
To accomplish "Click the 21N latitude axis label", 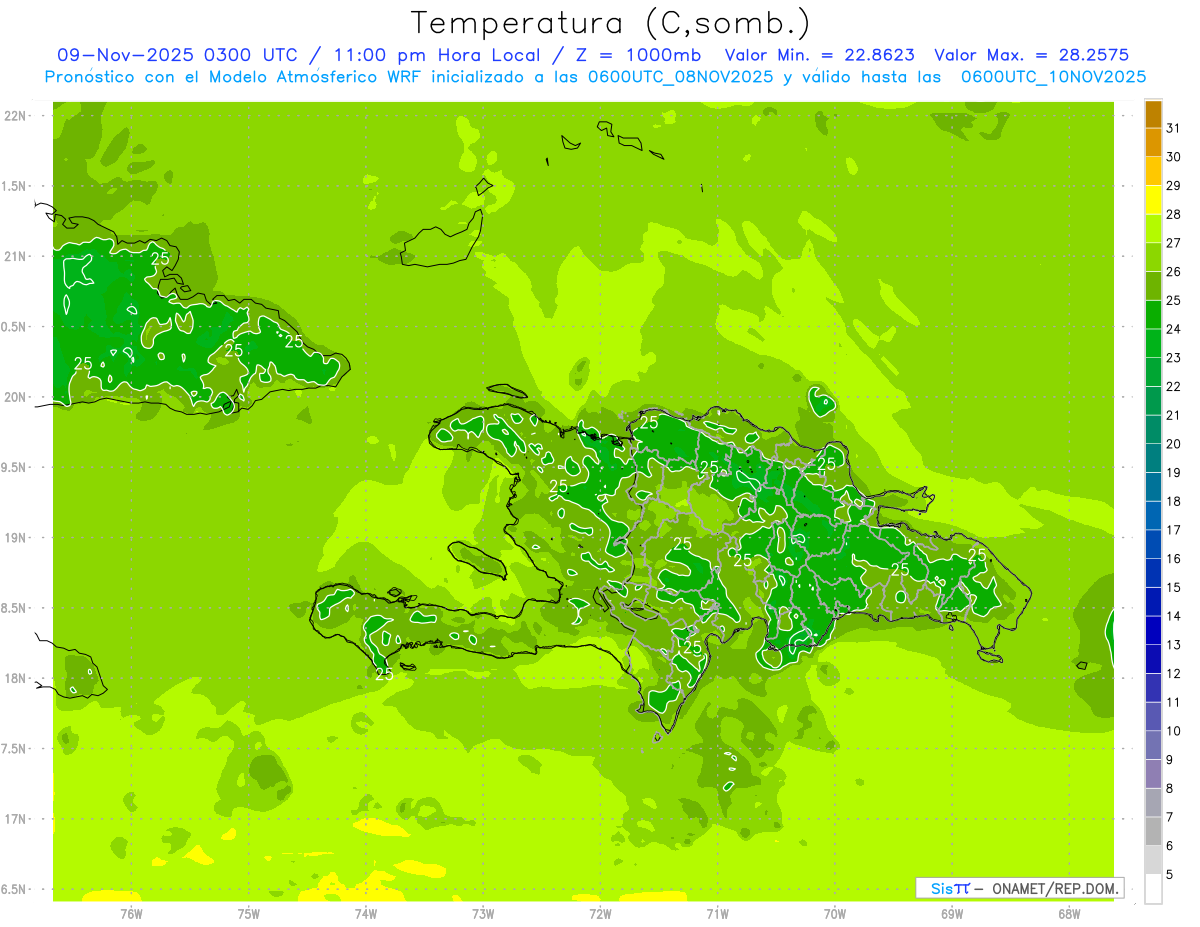I will click(x=14, y=257).
